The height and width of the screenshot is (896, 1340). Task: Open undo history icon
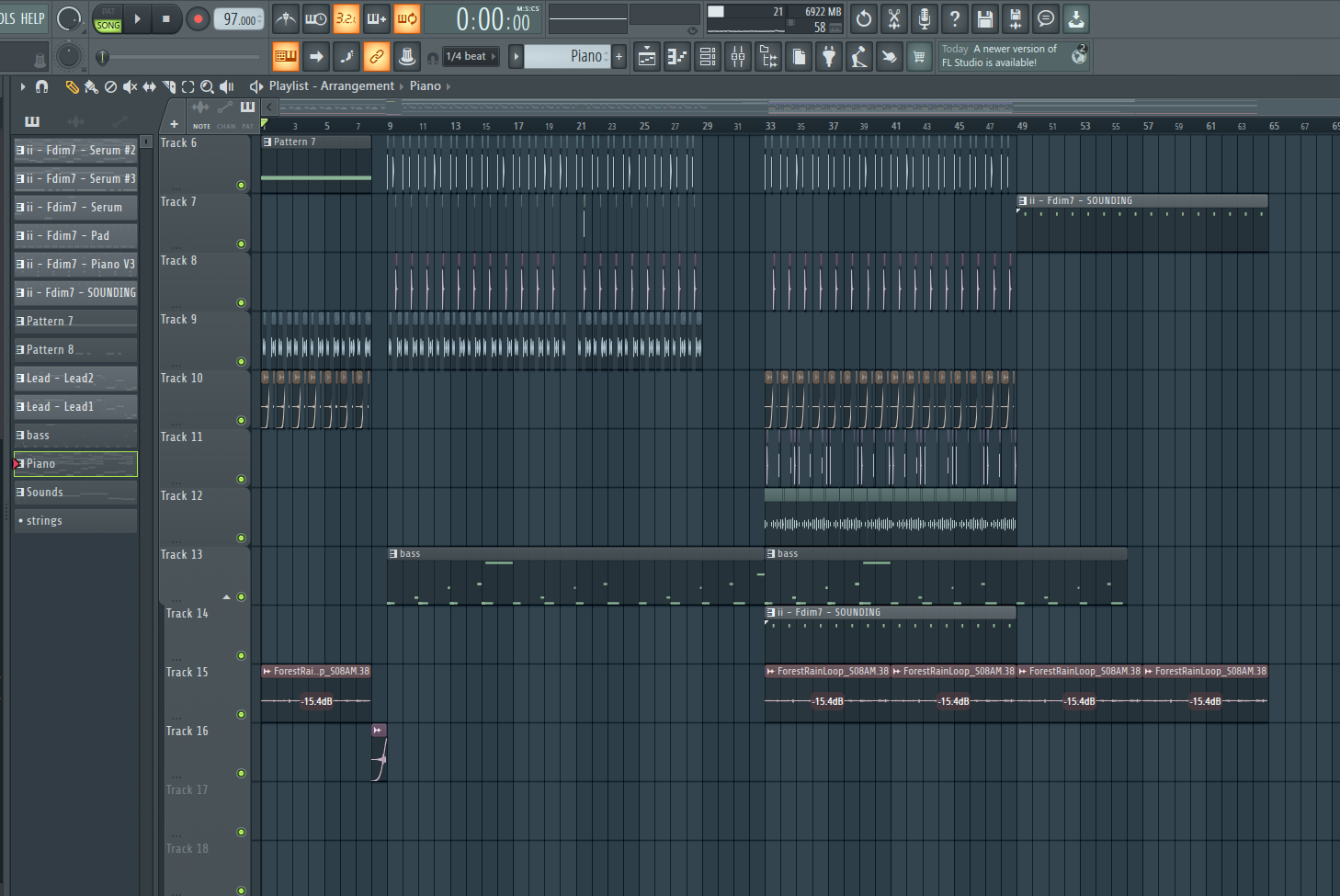[x=864, y=18]
